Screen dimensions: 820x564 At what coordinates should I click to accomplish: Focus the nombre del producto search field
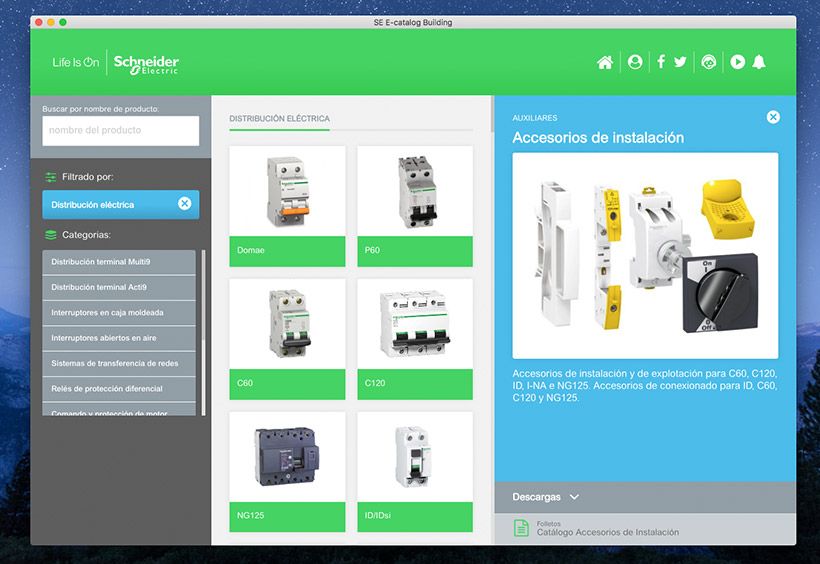tap(121, 130)
